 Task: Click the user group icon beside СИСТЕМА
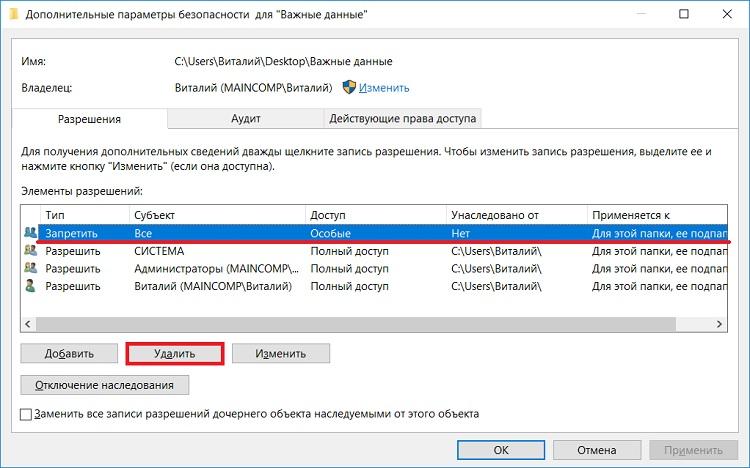30,250
